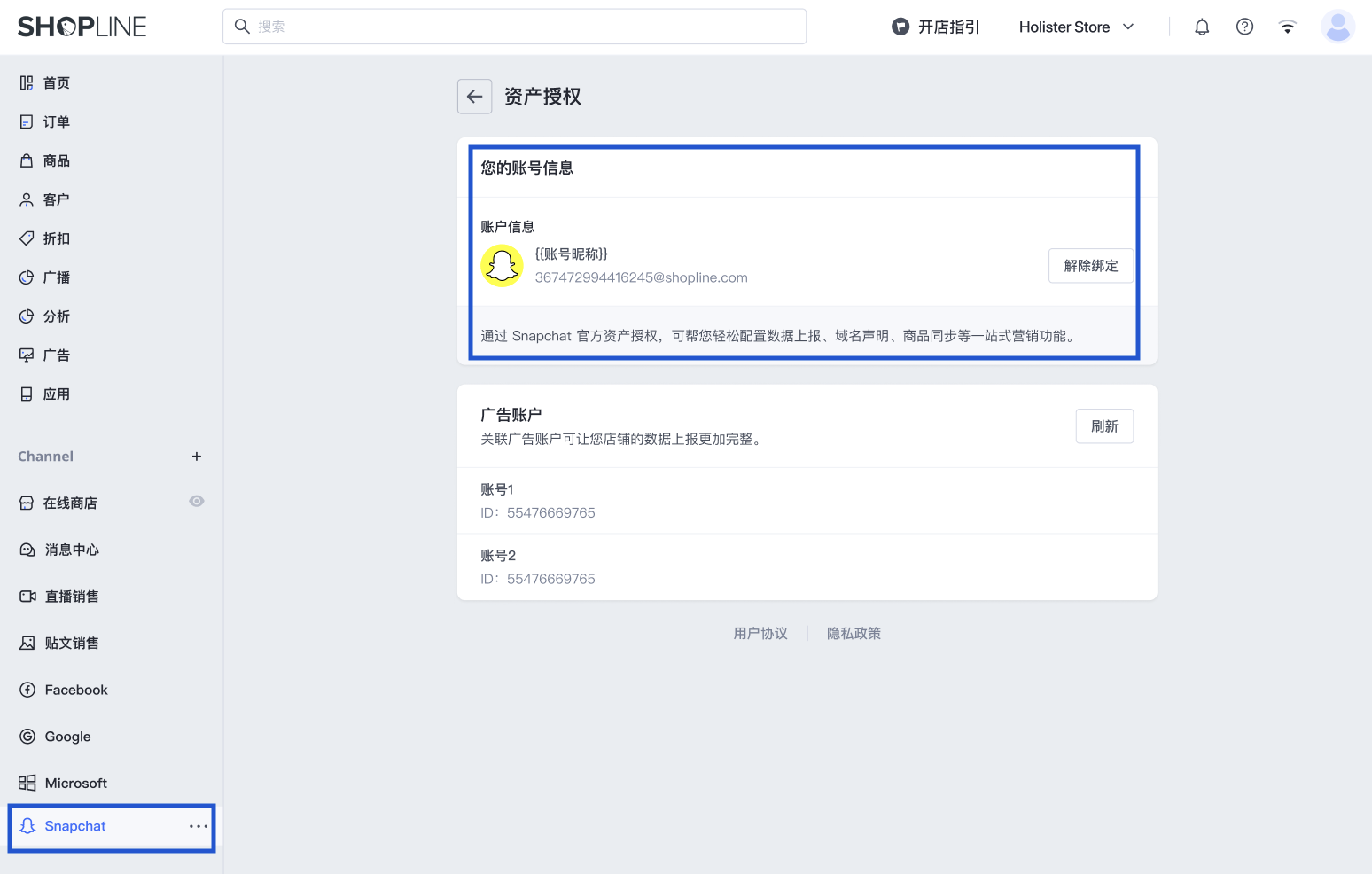
Task: Click the 您的账号信息 heading
Action: tap(527, 168)
